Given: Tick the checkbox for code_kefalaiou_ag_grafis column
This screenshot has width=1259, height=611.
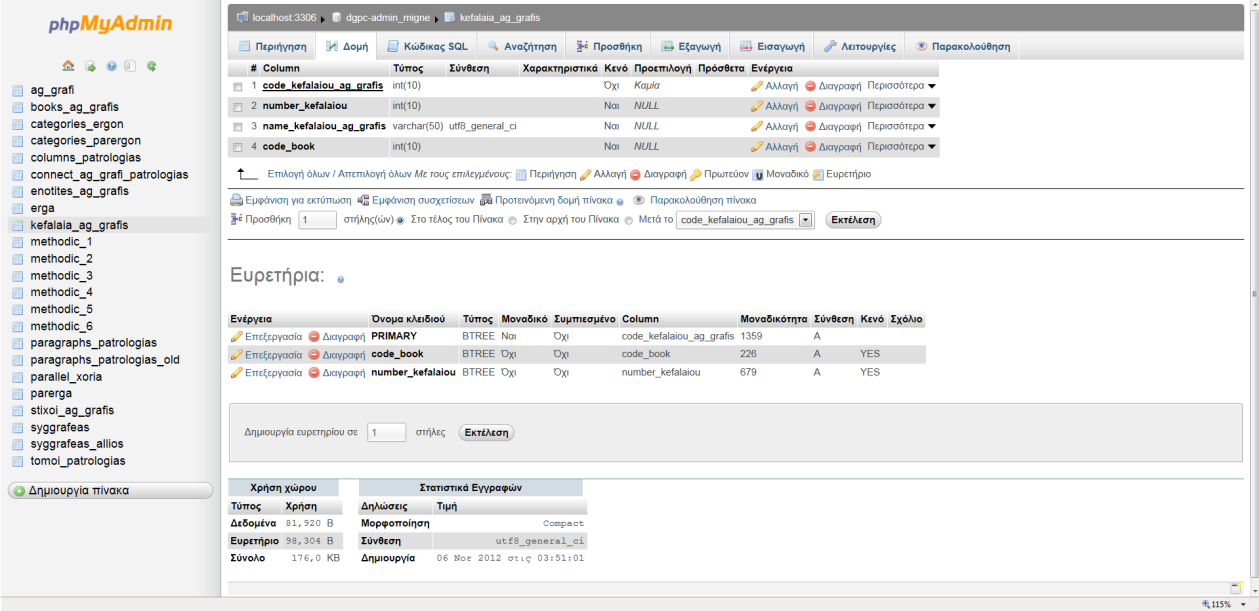Looking at the screenshot, I should pyautogui.click(x=238, y=87).
